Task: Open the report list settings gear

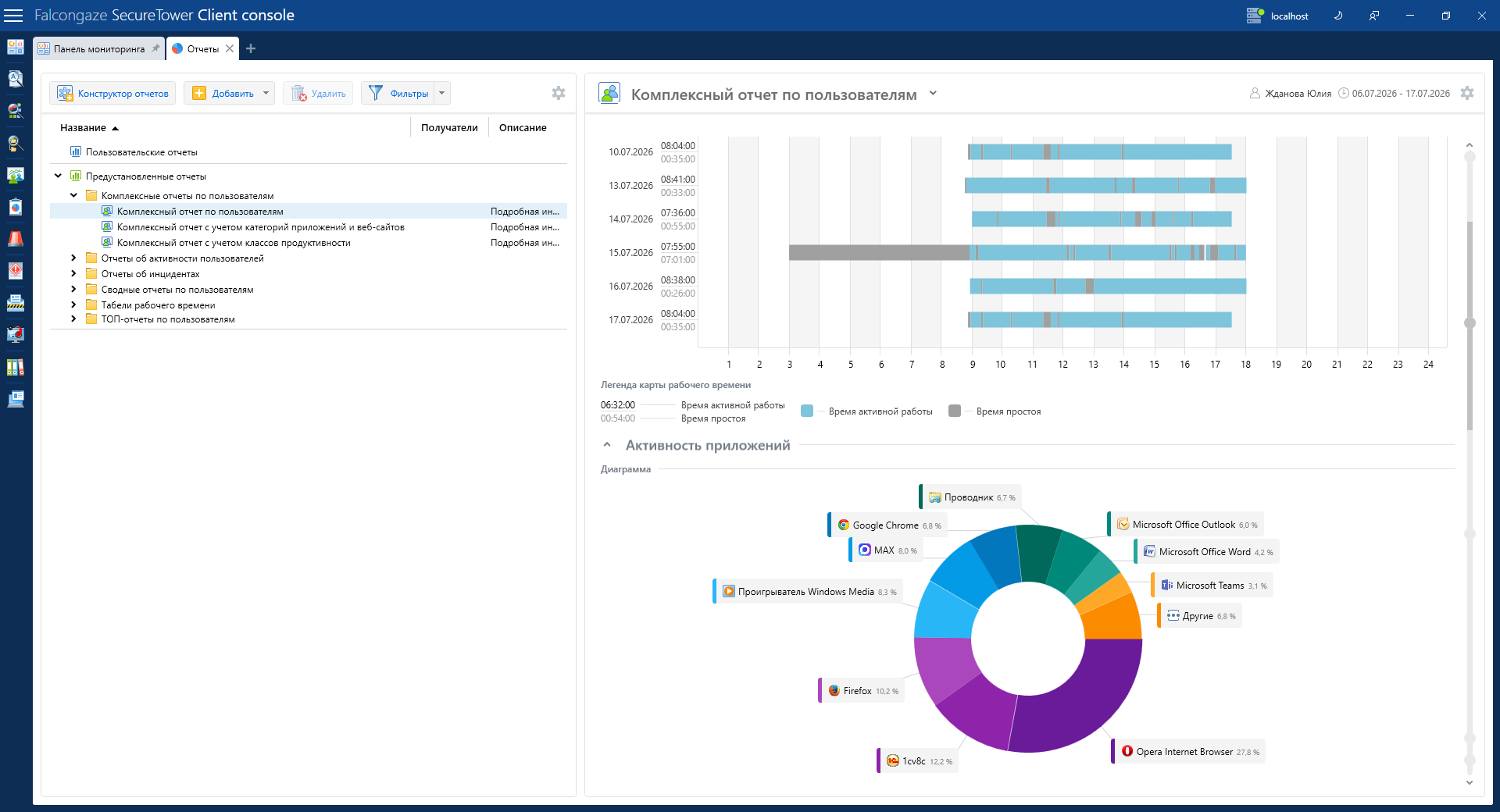Action: pyautogui.click(x=559, y=93)
